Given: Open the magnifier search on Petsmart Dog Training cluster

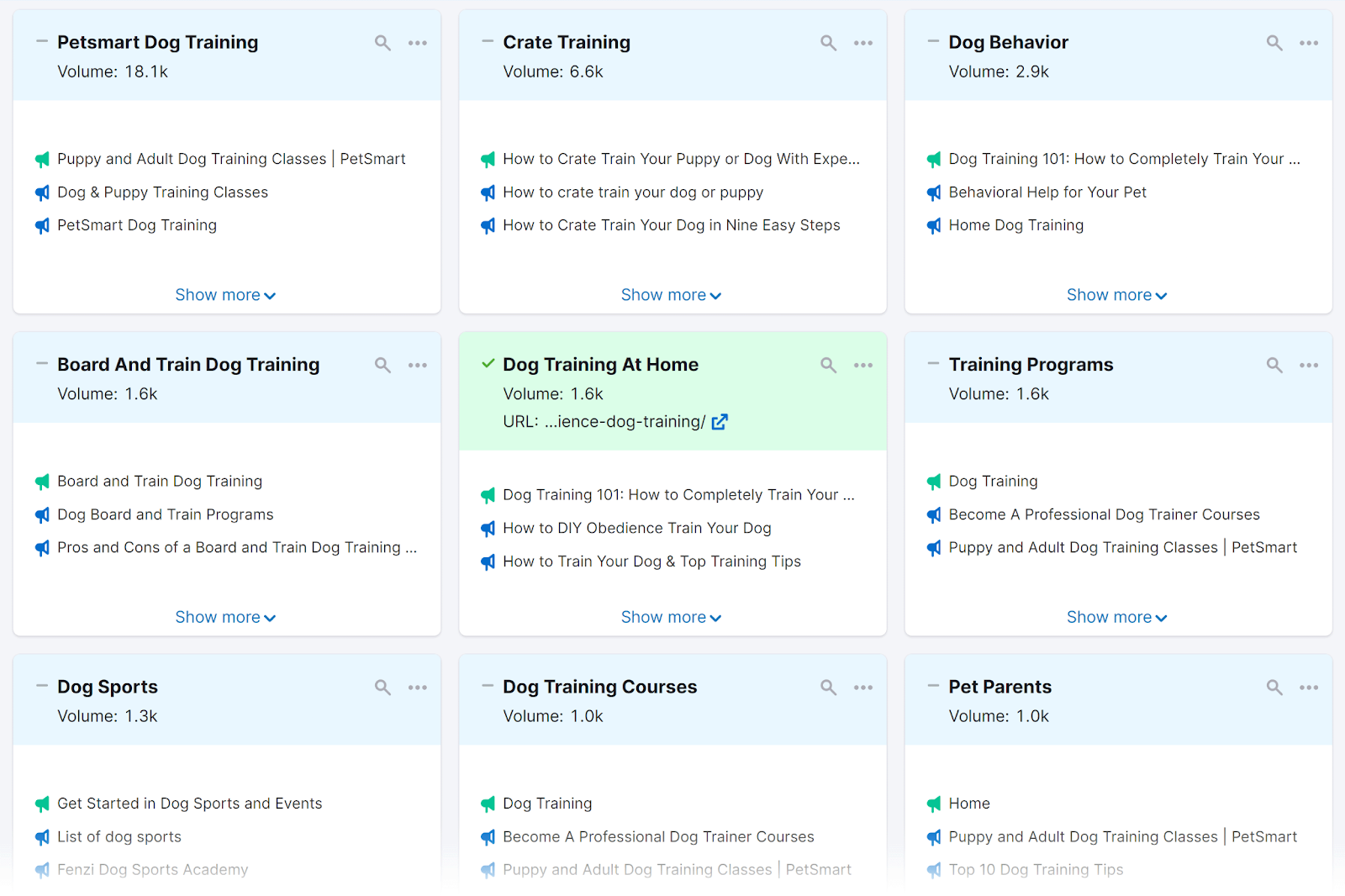Looking at the screenshot, I should tap(382, 42).
